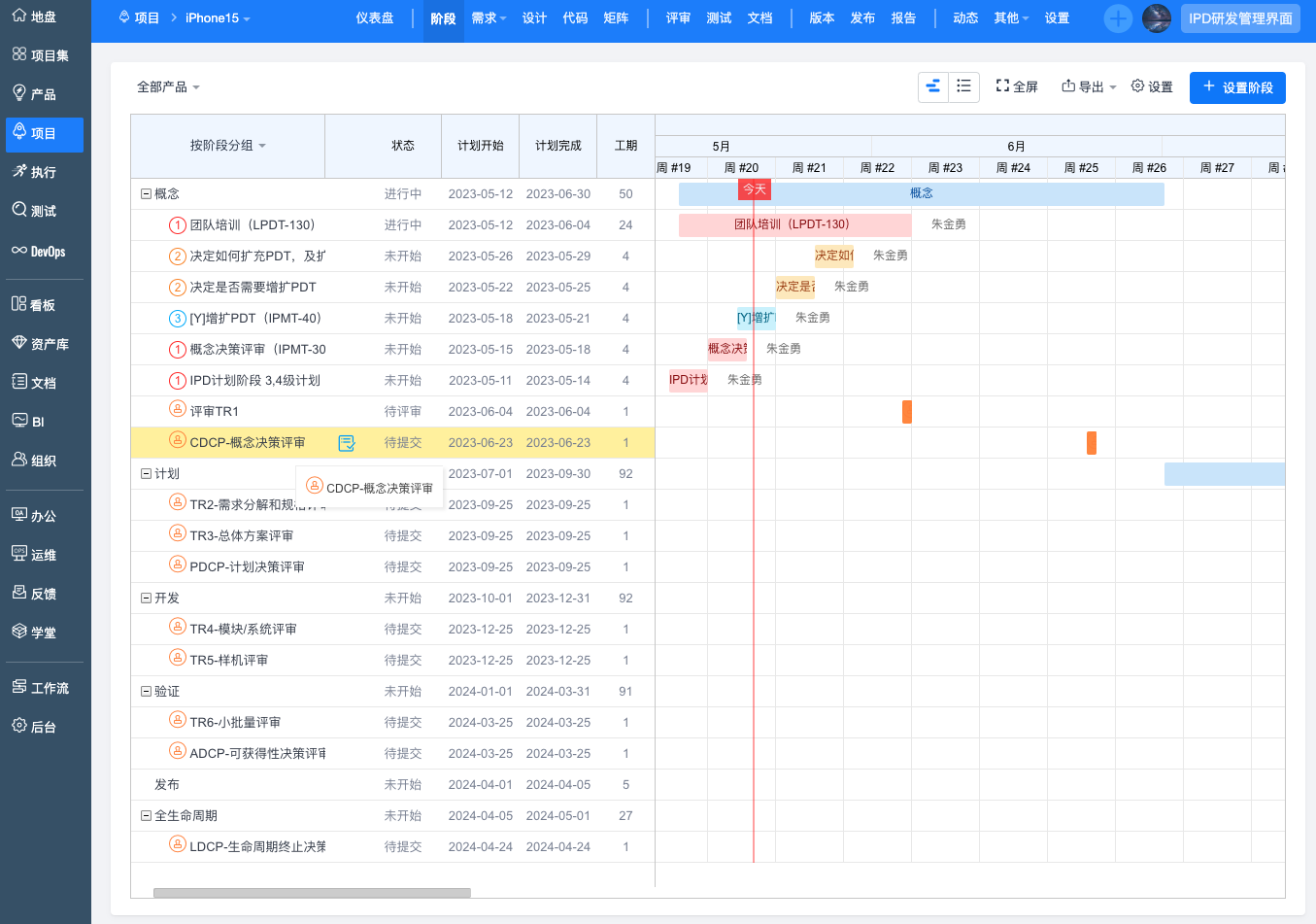Viewport: 1316px width, 924px height.
Task: Switch to list view toggle
Action: (x=963, y=86)
